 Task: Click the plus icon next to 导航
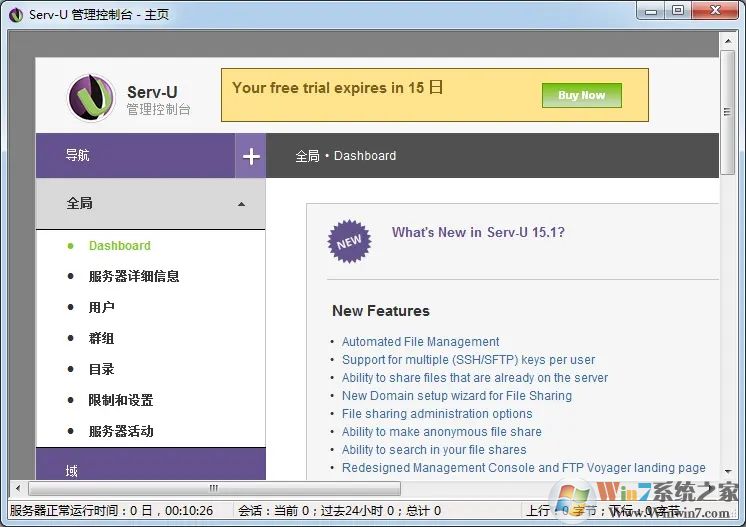pyautogui.click(x=251, y=156)
